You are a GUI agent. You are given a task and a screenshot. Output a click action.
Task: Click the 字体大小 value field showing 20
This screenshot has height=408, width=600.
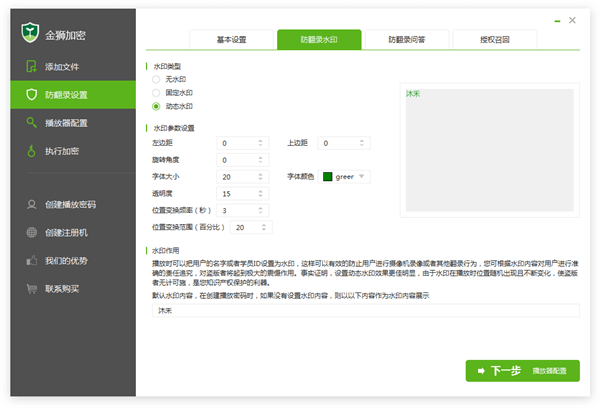243,176
